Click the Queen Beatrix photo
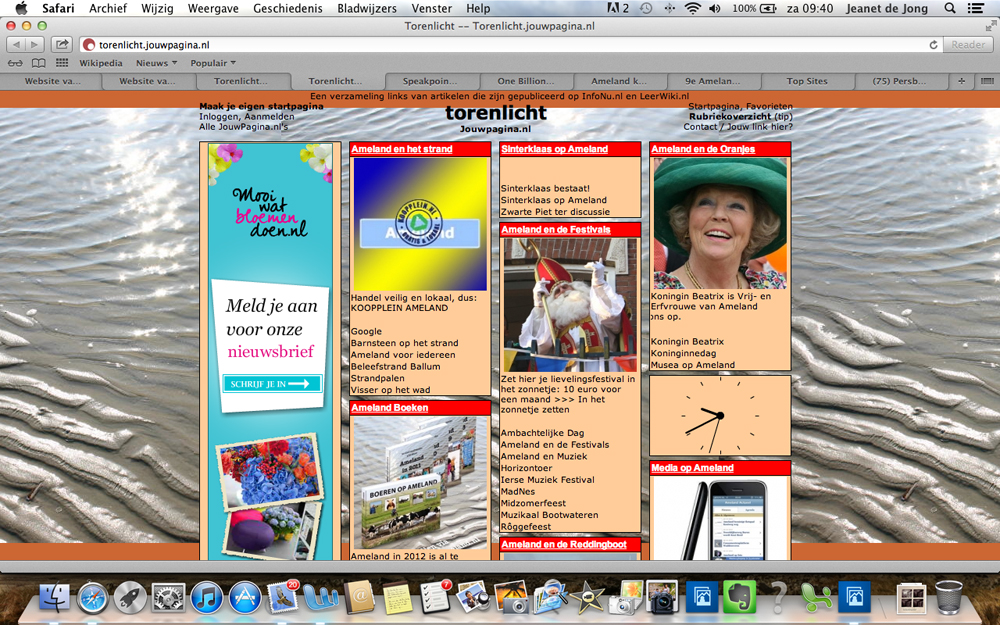 720,223
